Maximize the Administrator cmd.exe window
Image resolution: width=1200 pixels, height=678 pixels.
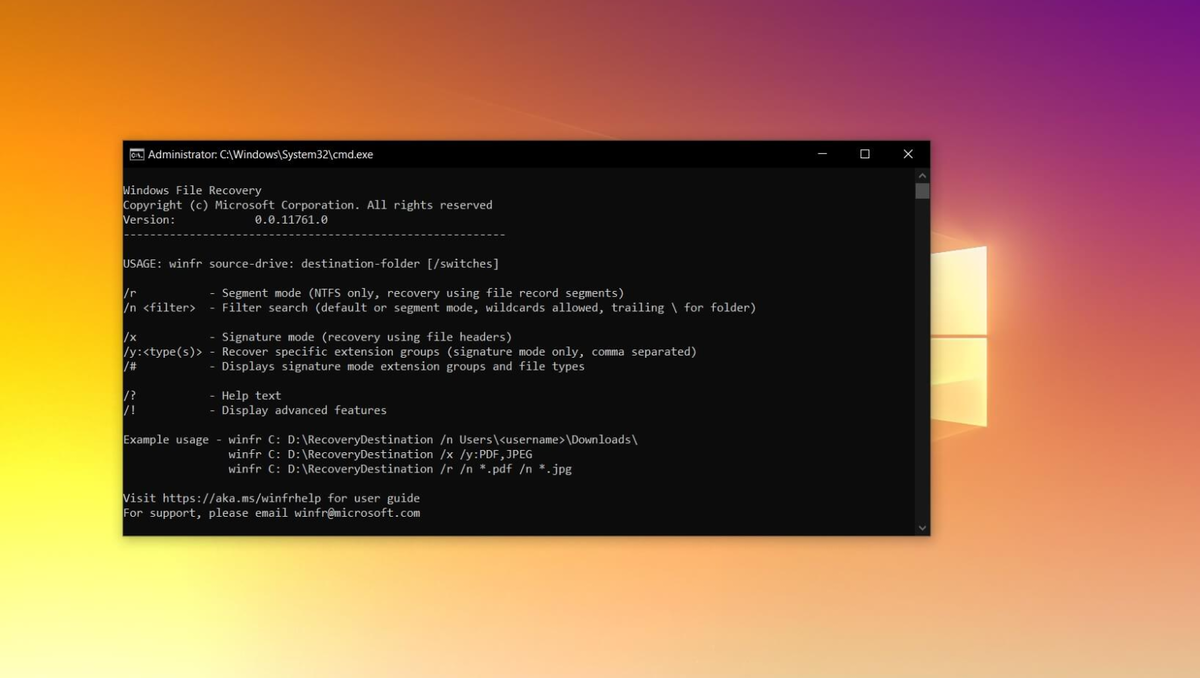click(865, 154)
